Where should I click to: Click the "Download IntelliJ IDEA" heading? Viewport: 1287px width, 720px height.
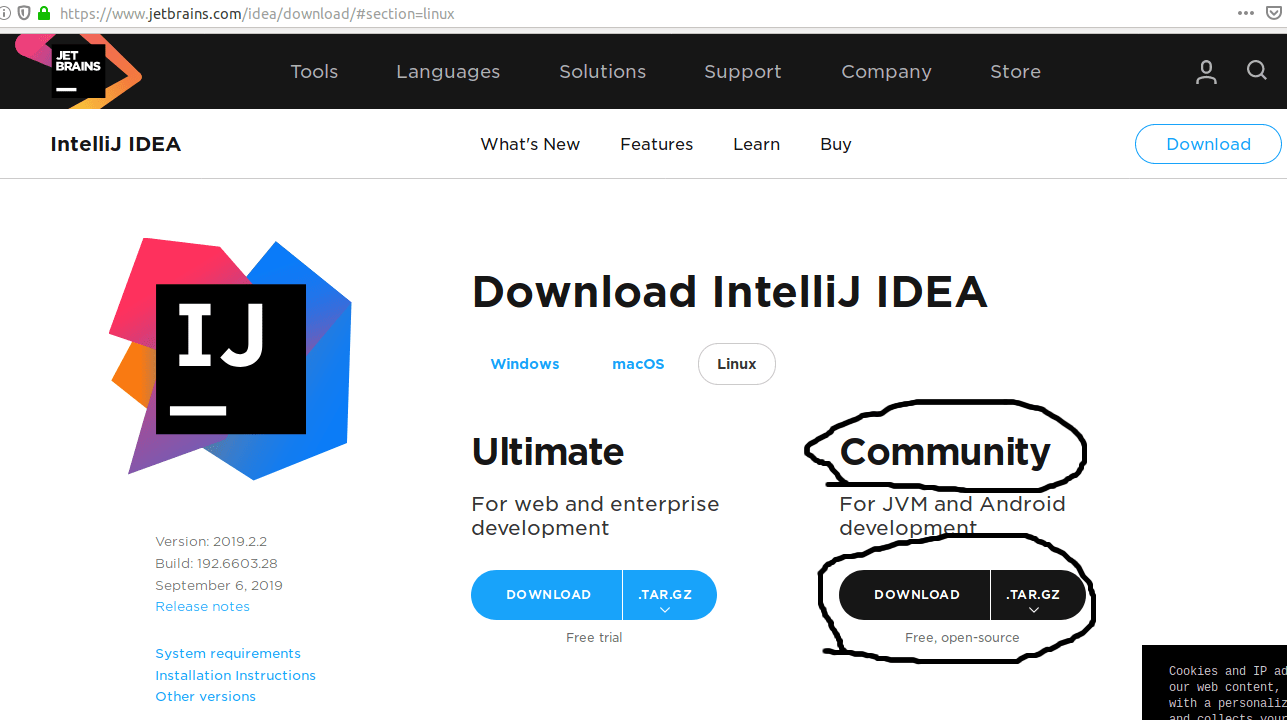[x=729, y=292]
